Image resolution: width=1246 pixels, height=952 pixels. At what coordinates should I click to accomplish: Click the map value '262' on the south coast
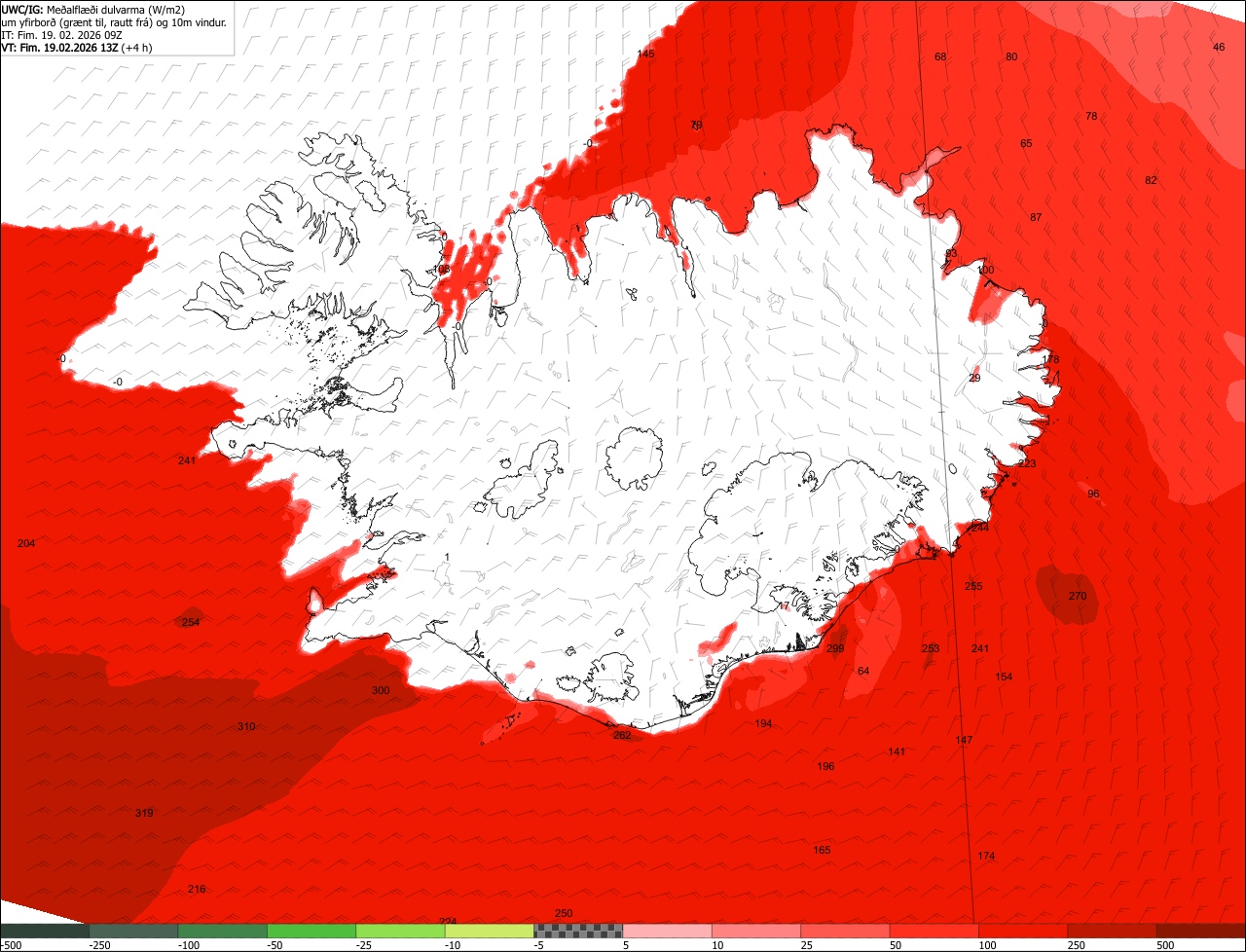point(622,735)
